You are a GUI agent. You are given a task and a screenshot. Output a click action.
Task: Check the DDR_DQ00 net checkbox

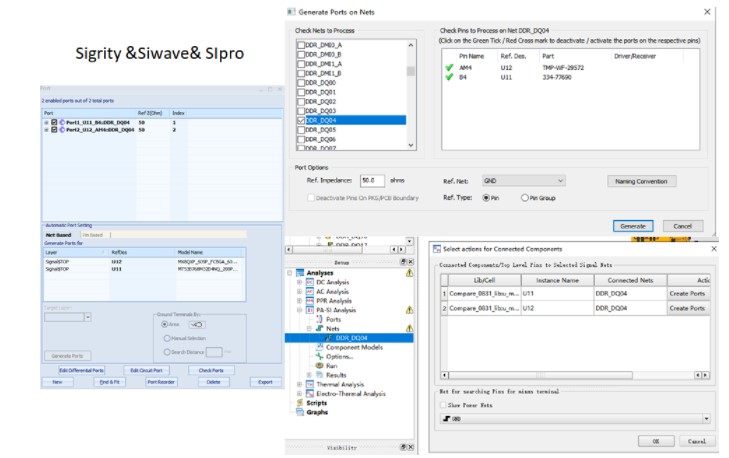click(x=301, y=83)
